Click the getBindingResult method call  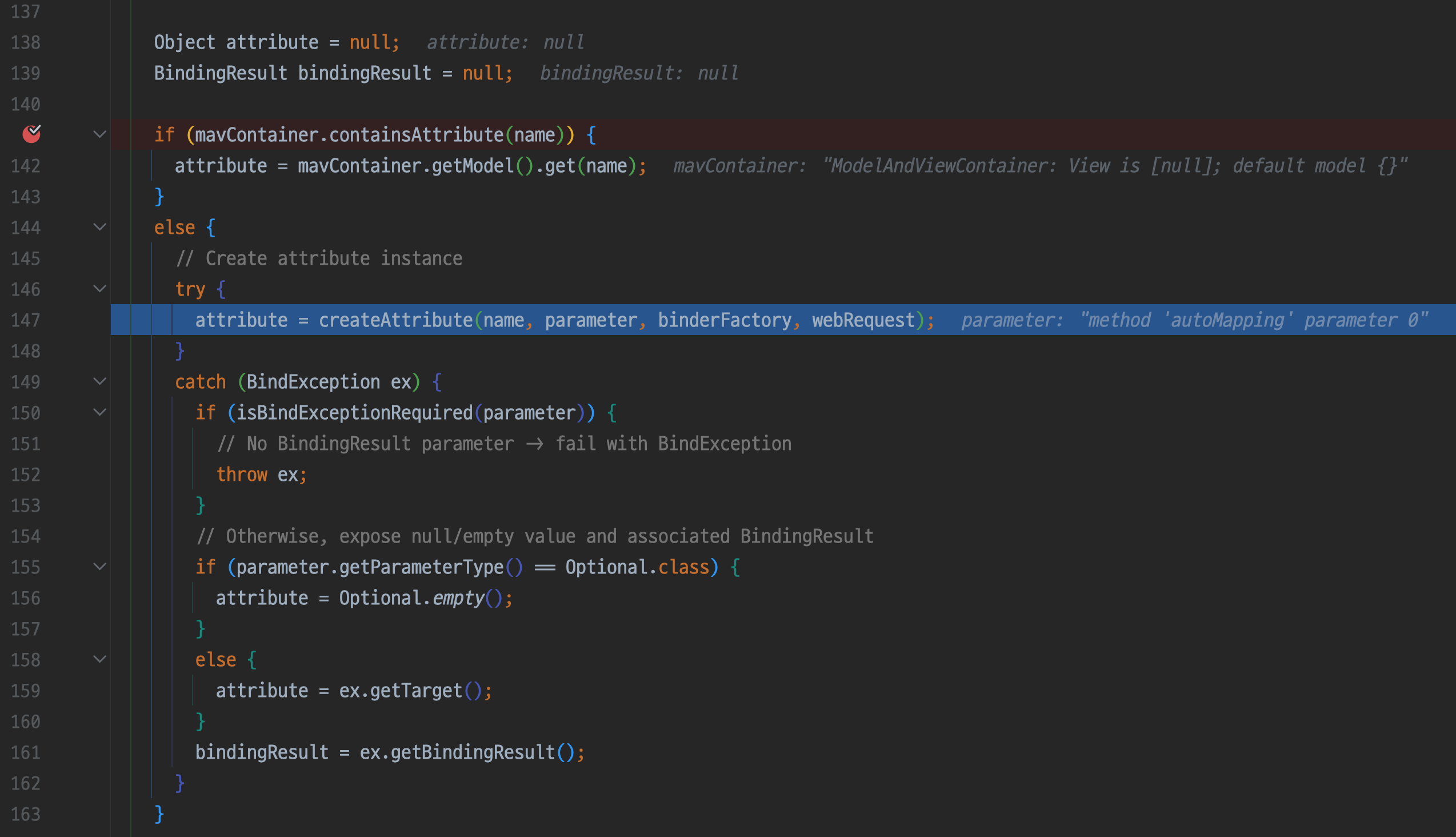(473, 752)
